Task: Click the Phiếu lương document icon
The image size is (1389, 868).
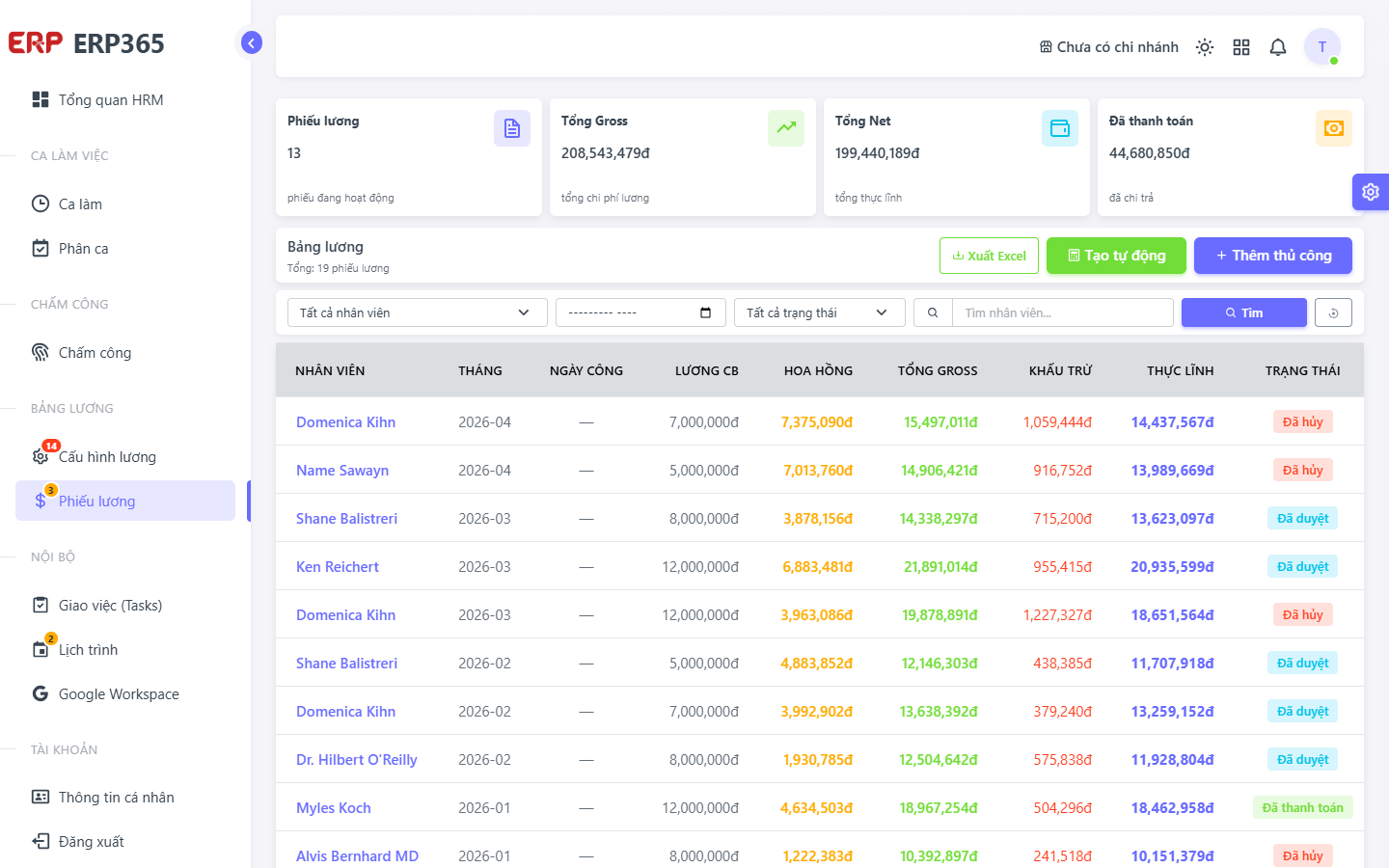Action: pyautogui.click(x=512, y=128)
